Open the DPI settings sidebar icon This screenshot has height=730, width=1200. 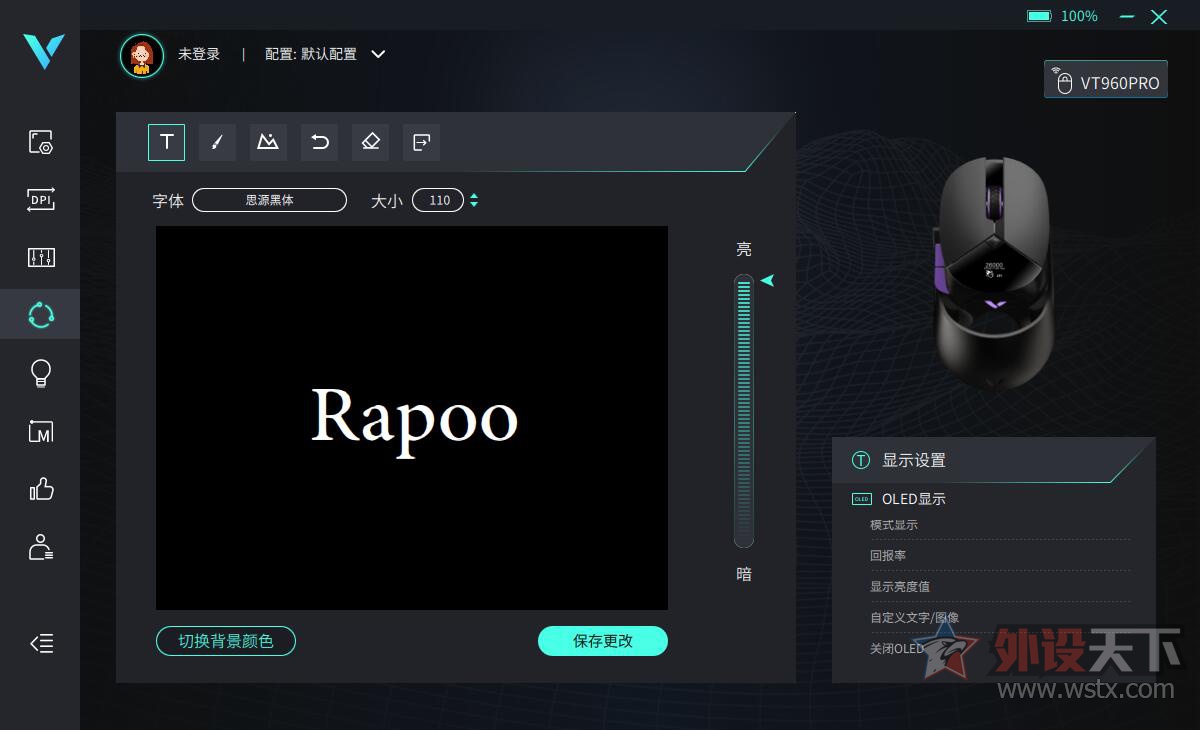(41, 199)
